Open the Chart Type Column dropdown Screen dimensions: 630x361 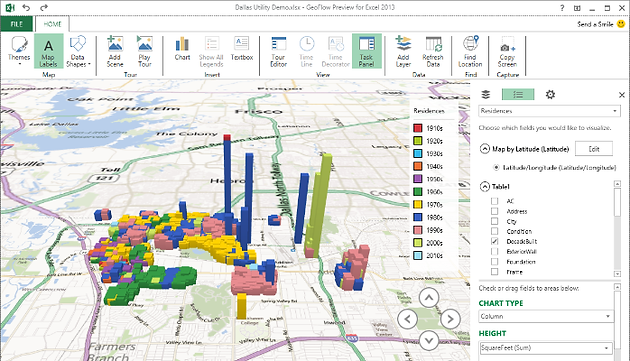546,316
